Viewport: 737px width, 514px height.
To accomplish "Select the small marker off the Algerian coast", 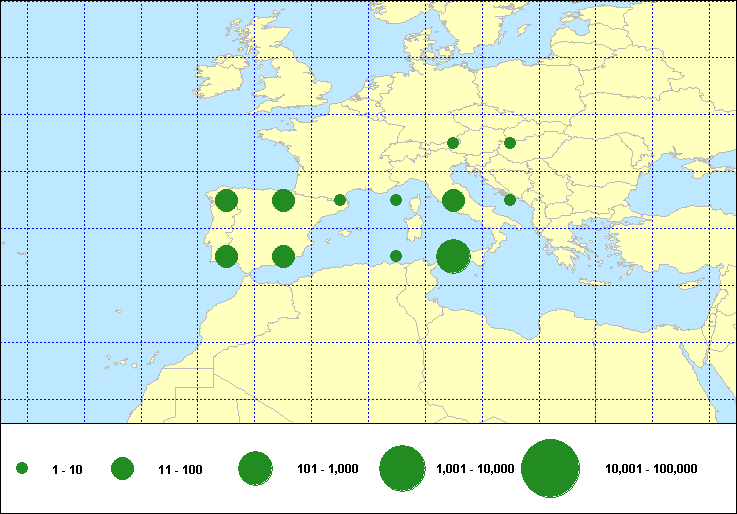I will pyautogui.click(x=396, y=256).
